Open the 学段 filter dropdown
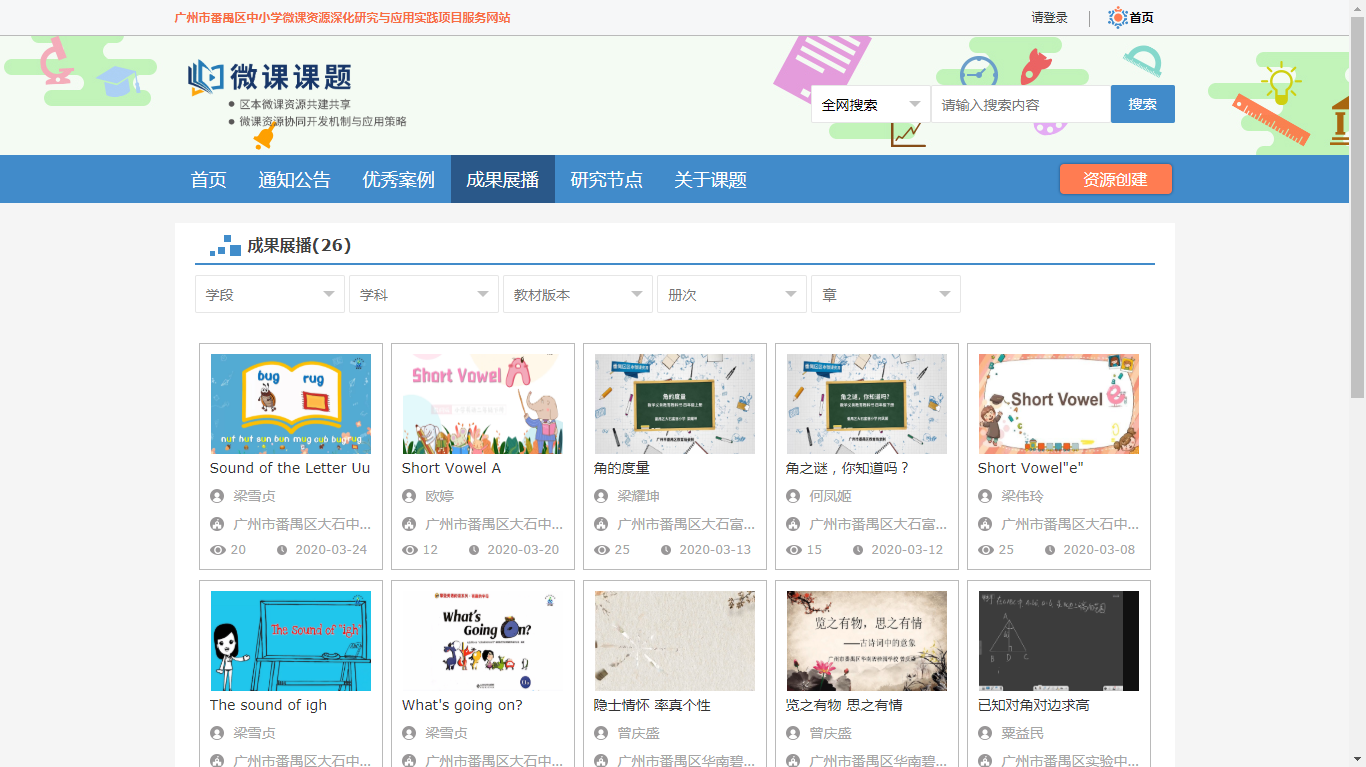Image resolution: width=1366 pixels, height=767 pixels. click(270, 294)
